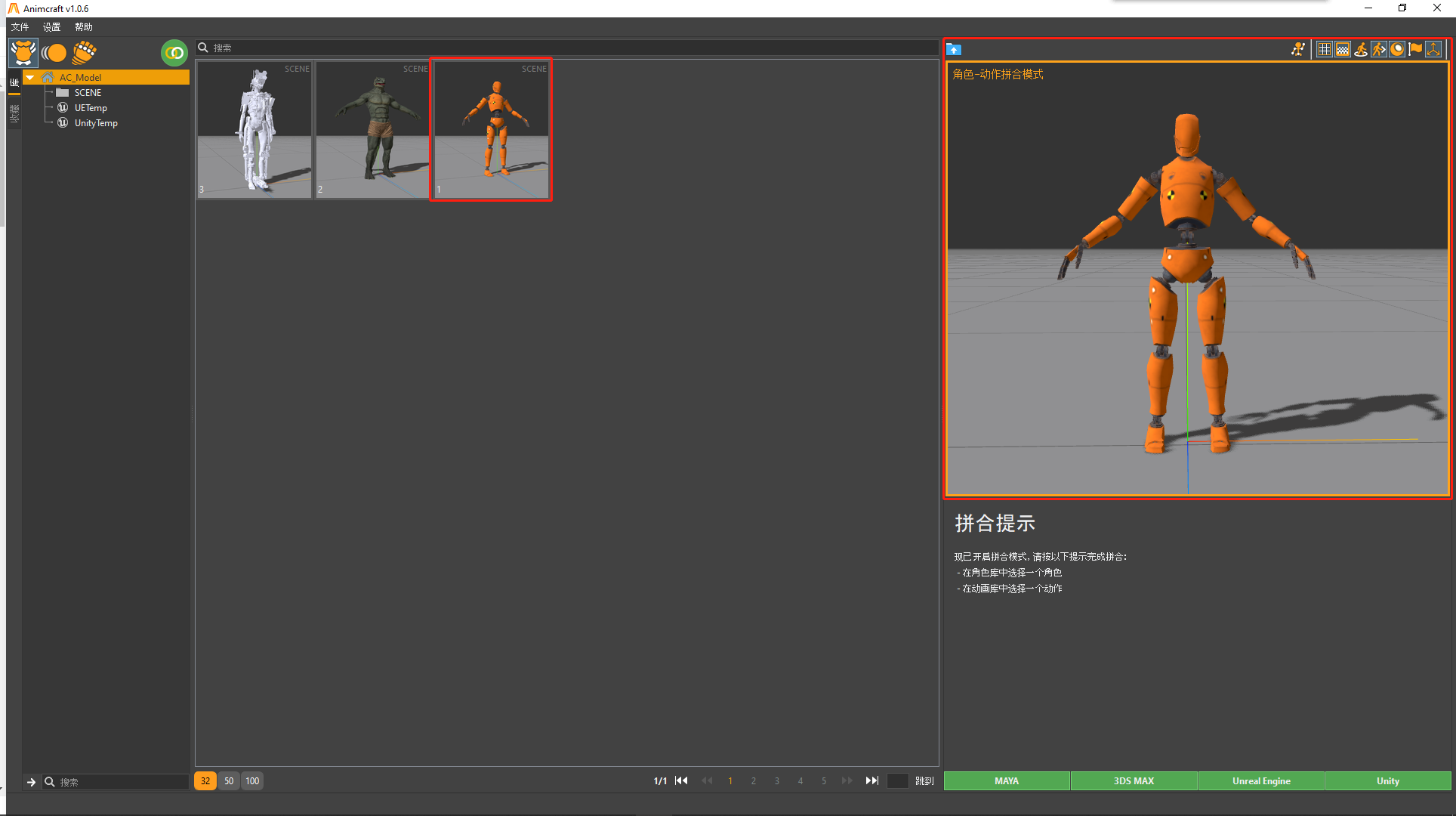The image size is (1456, 822).
Task: Select UETemp in the library tree
Action: coord(91,108)
